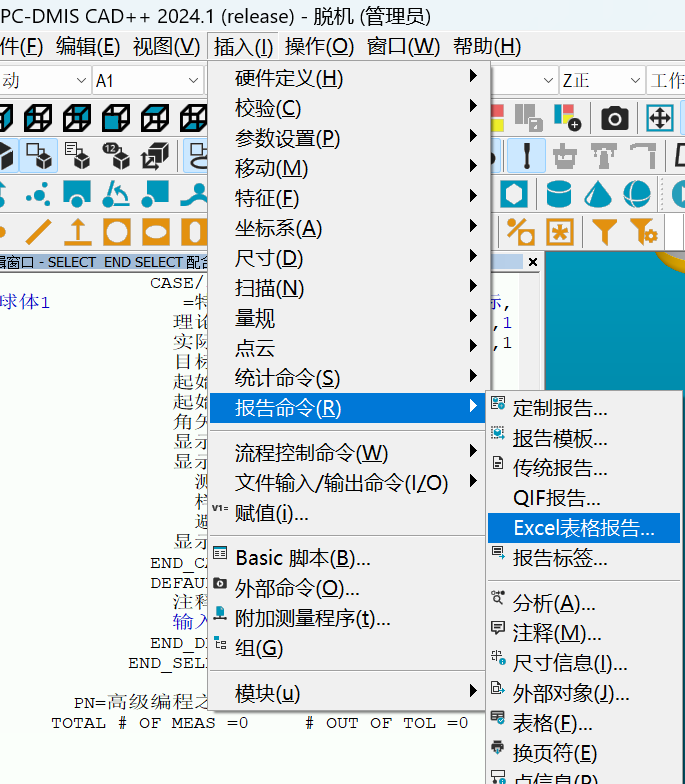Close the open 插入(I) menu

(x=244, y=46)
